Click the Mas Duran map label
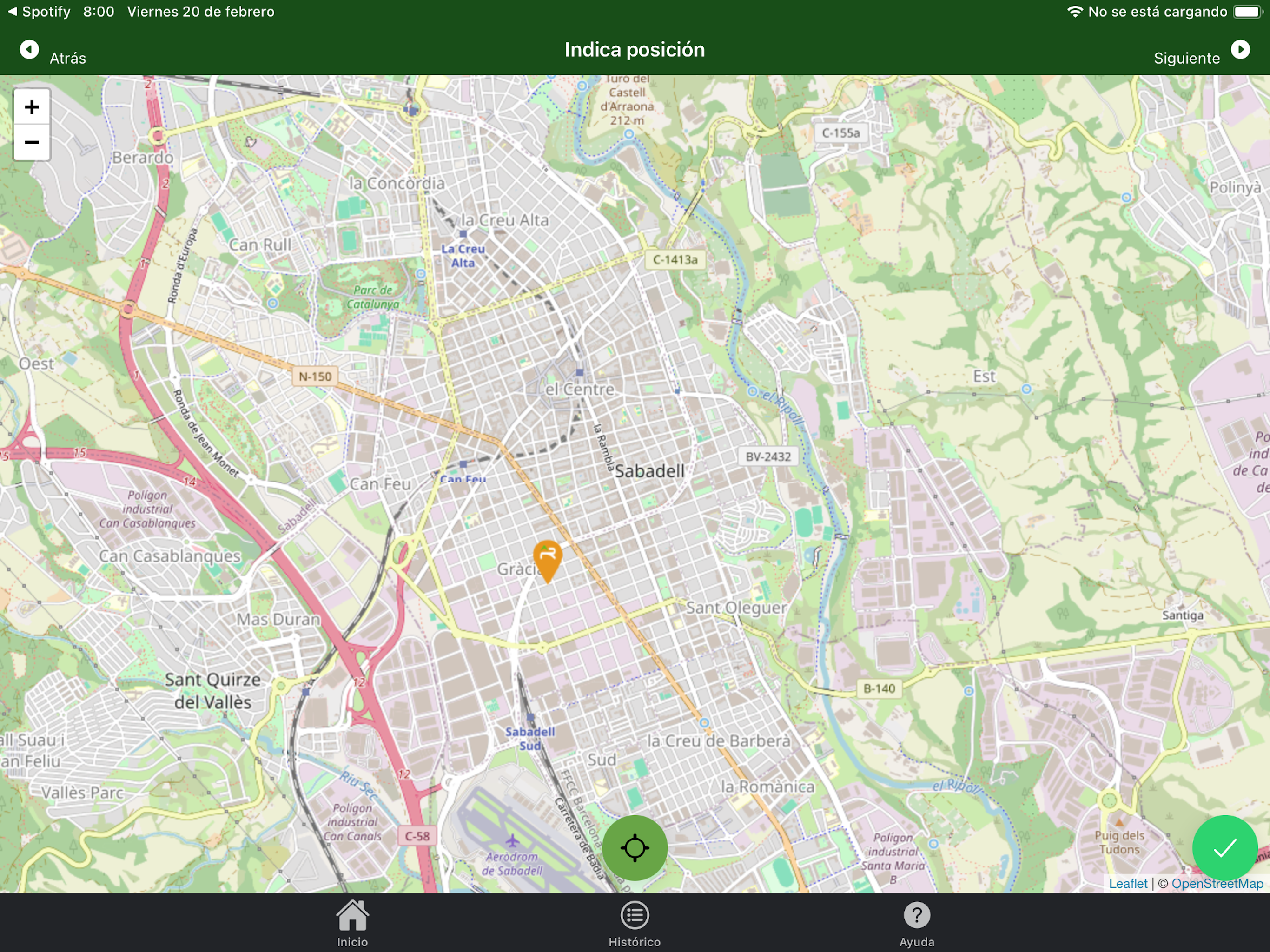 pos(278,619)
